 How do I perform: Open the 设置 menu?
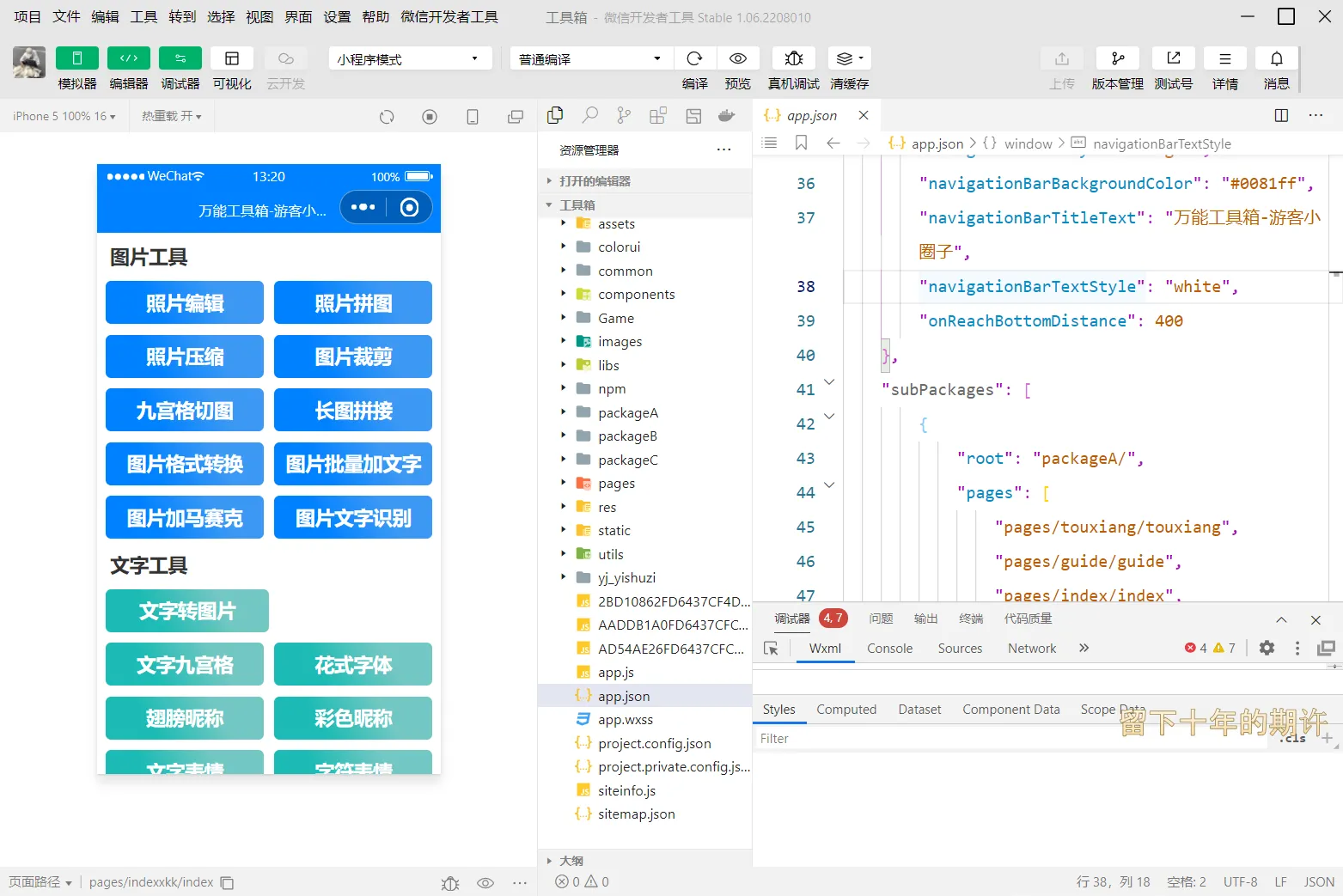coord(337,17)
